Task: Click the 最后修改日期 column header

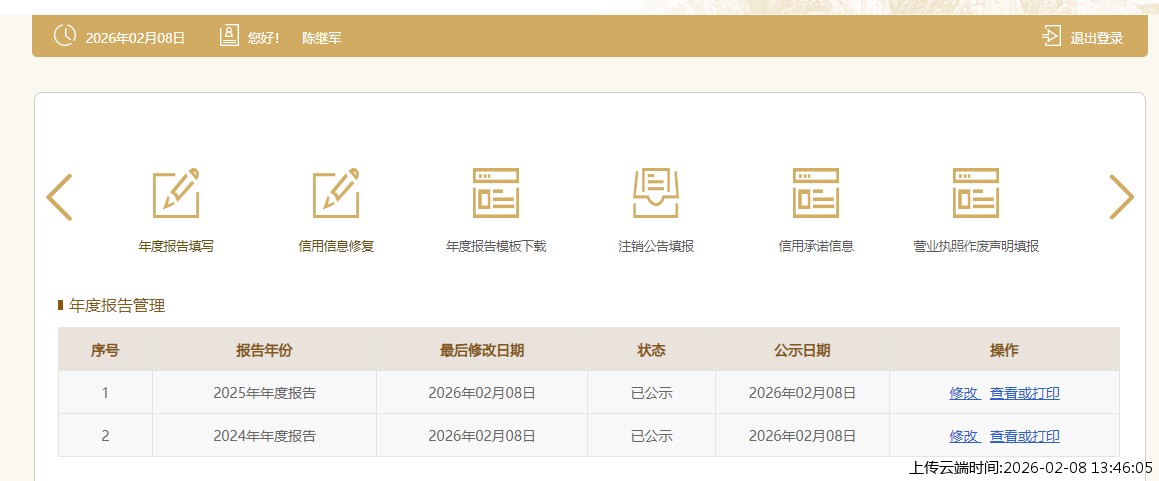Action: click(x=482, y=350)
